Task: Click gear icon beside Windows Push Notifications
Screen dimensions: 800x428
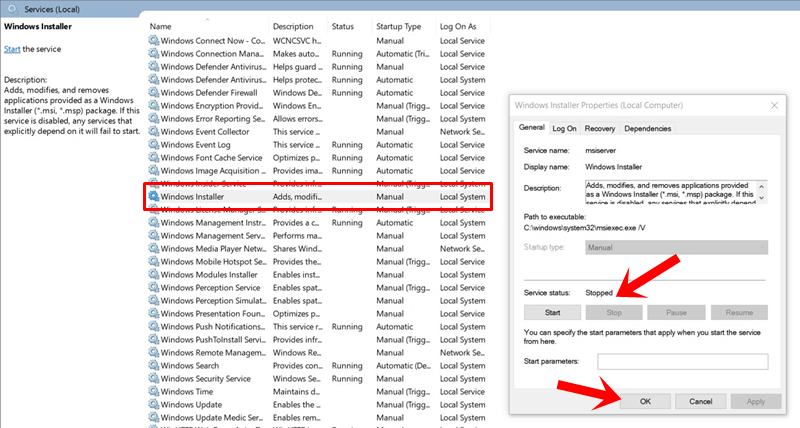Action: pyautogui.click(x=154, y=326)
